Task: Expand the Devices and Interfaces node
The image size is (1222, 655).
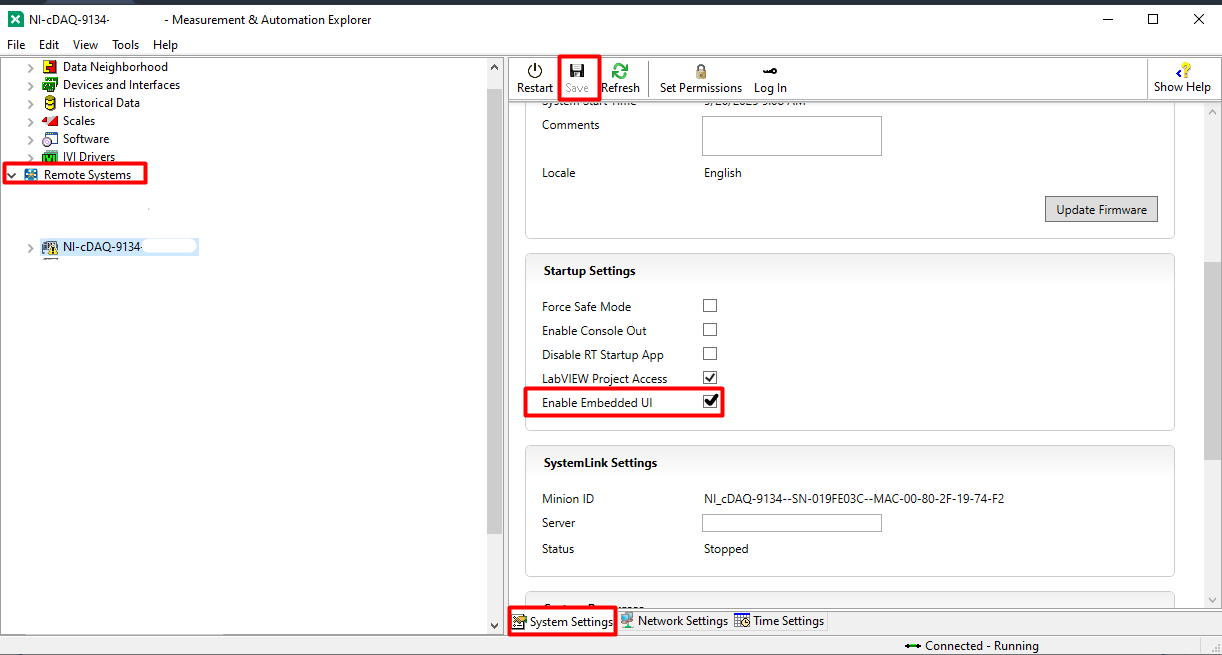Action: [x=31, y=85]
